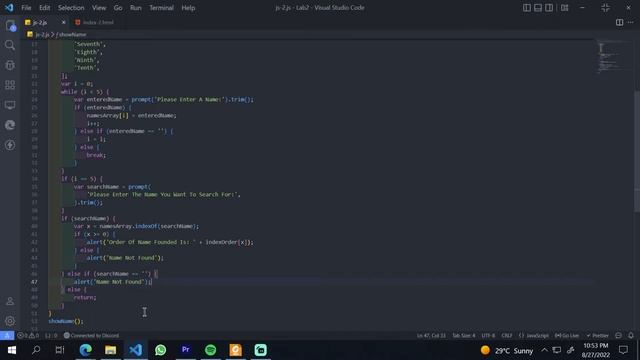Toggle the bottom Panel layout icon
The height and width of the screenshot is (360, 640).
pyautogui.click(x=538, y=8)
